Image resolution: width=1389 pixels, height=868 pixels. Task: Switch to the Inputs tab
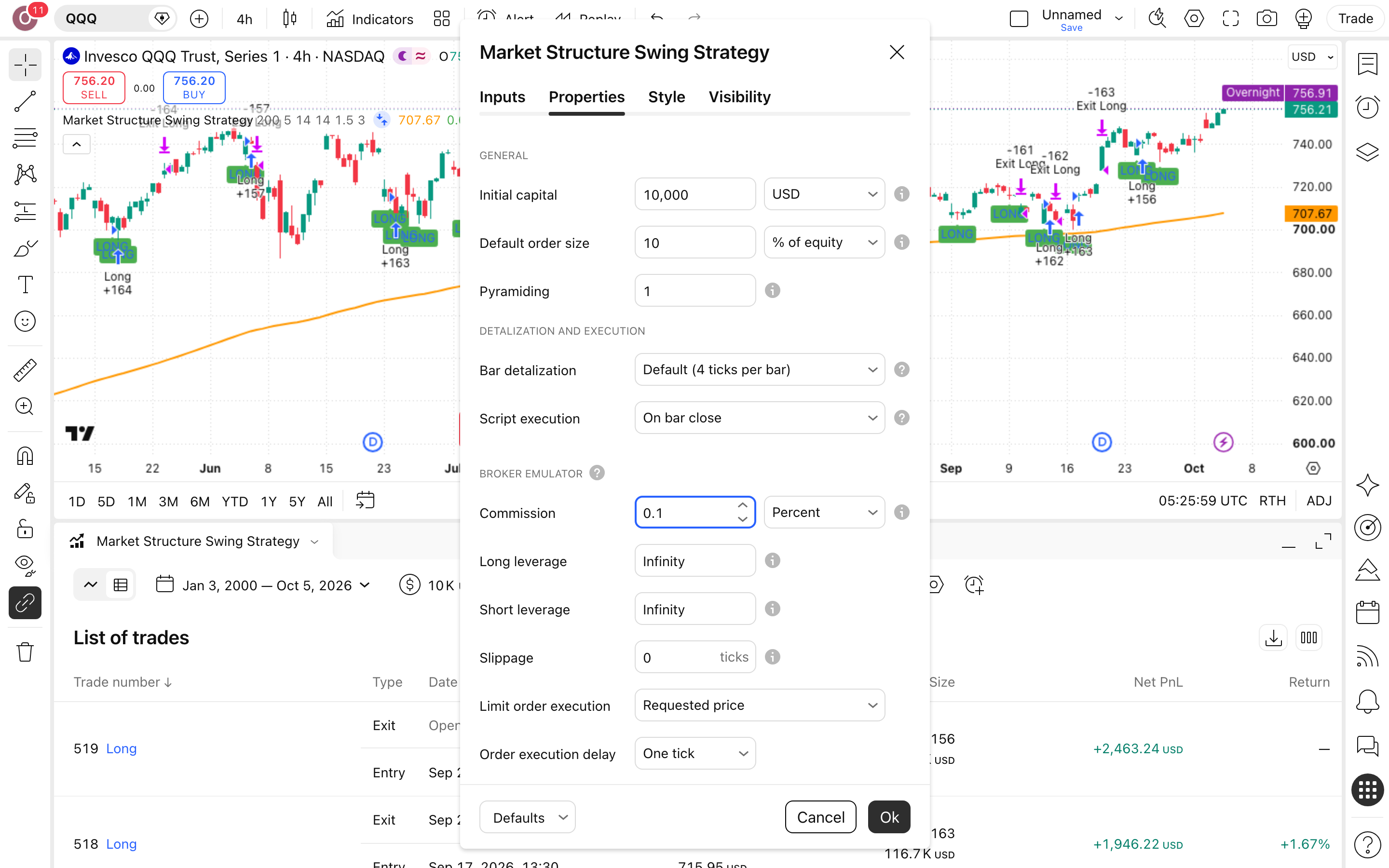point(502,97)
